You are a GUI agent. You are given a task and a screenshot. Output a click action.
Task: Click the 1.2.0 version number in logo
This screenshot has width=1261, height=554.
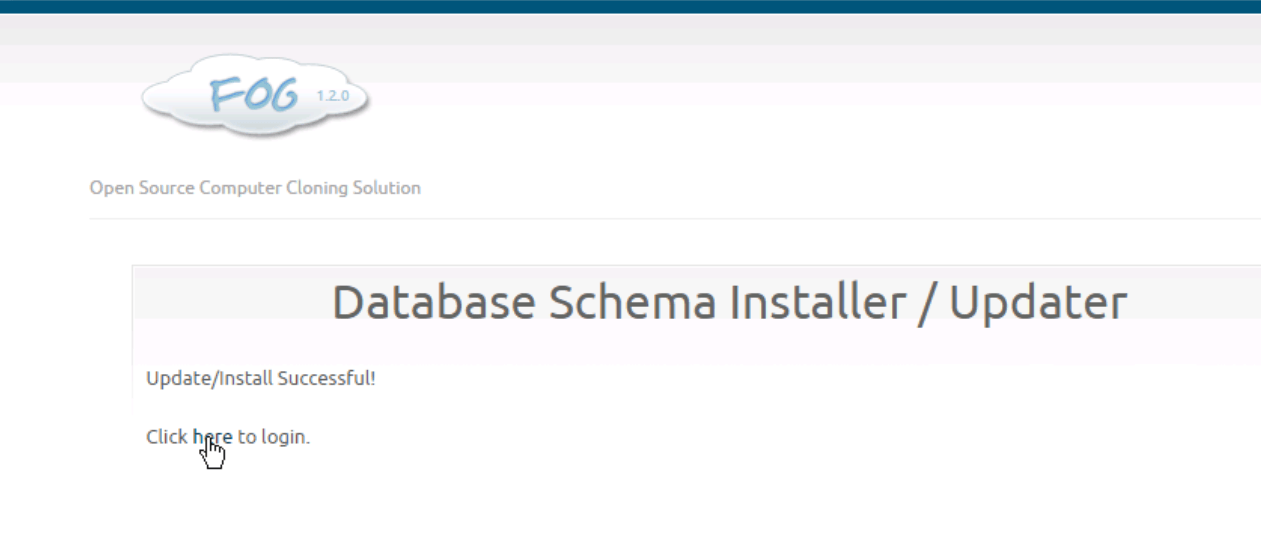331,96
